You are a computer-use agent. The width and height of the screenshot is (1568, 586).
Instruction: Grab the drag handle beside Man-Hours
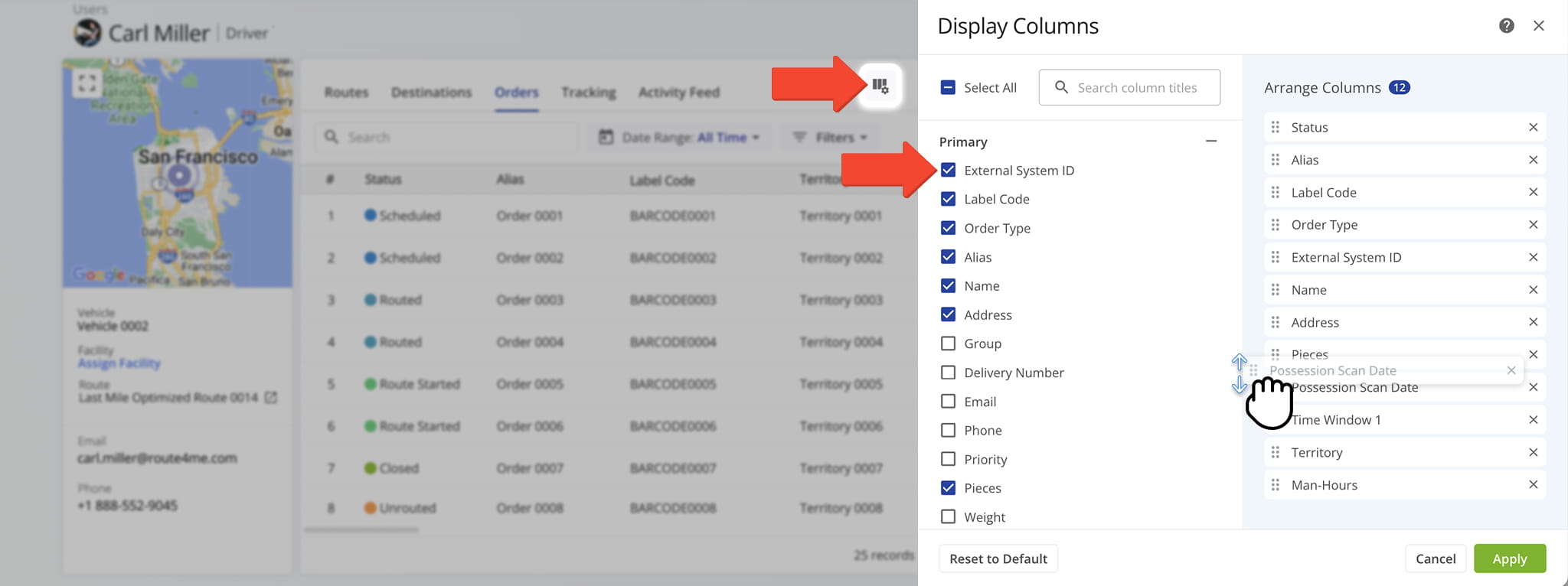click(1275, 485)
